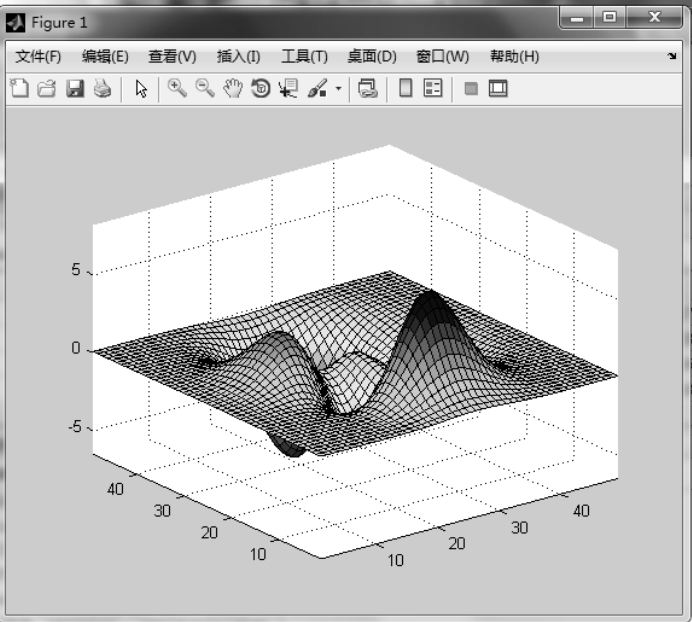Select the Zoom In magnifier tool
The height and width of the screenshot is (622, 692).
178,89
